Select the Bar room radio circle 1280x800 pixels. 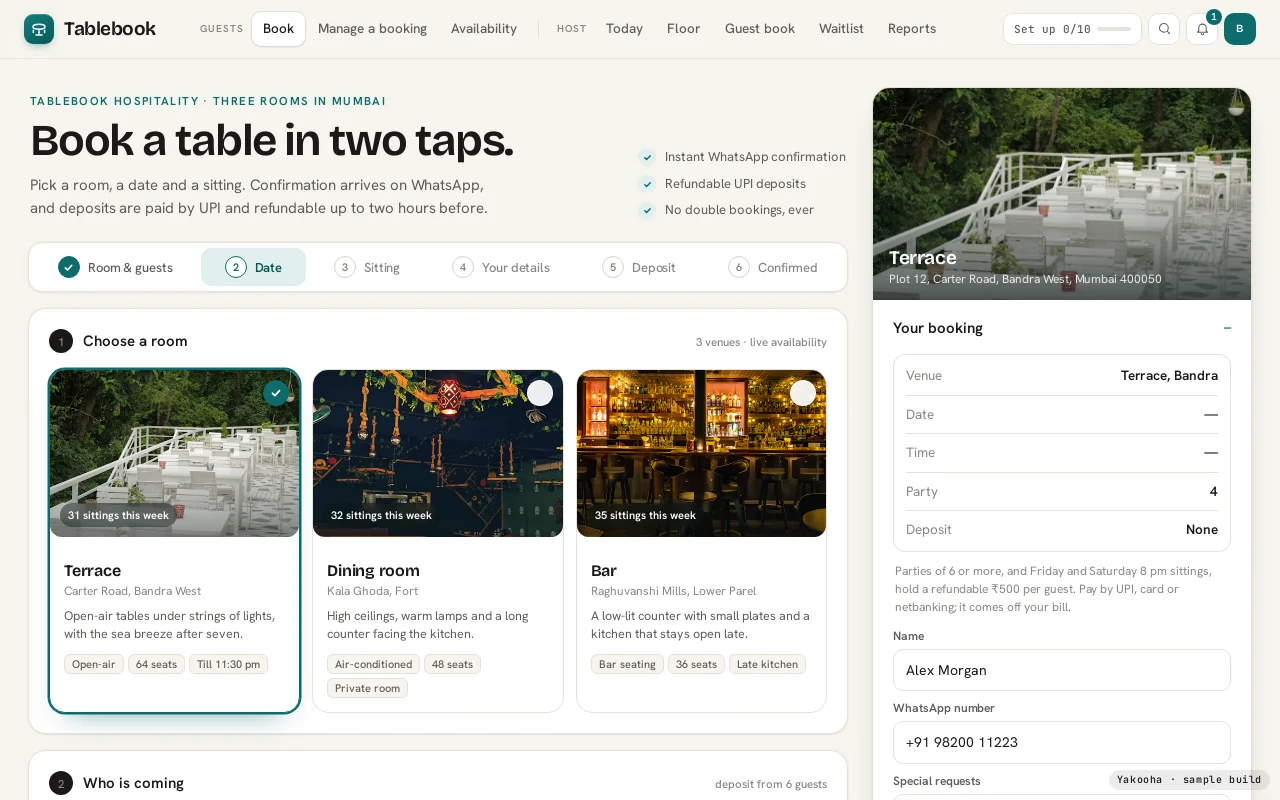803,393
